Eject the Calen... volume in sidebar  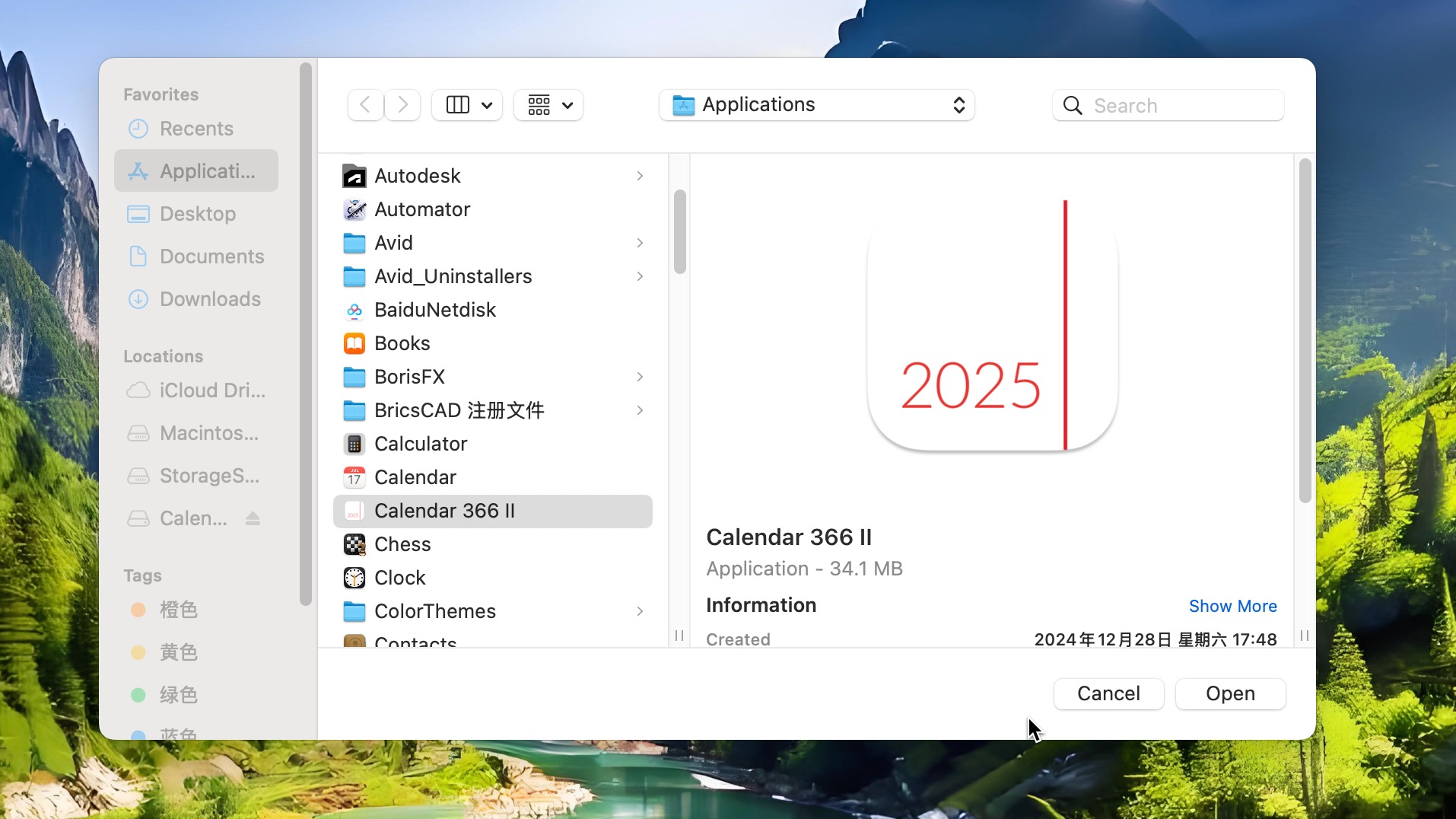(x=253, y=518)
